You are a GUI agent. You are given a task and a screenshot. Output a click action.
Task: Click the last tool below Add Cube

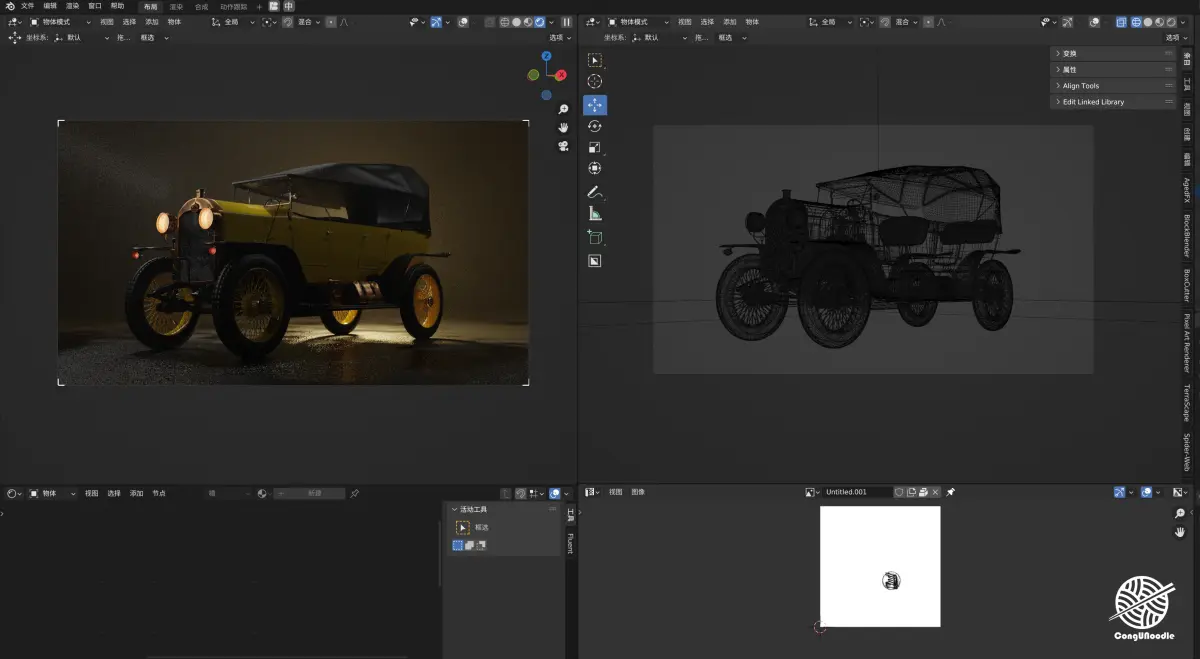(595, 261)
